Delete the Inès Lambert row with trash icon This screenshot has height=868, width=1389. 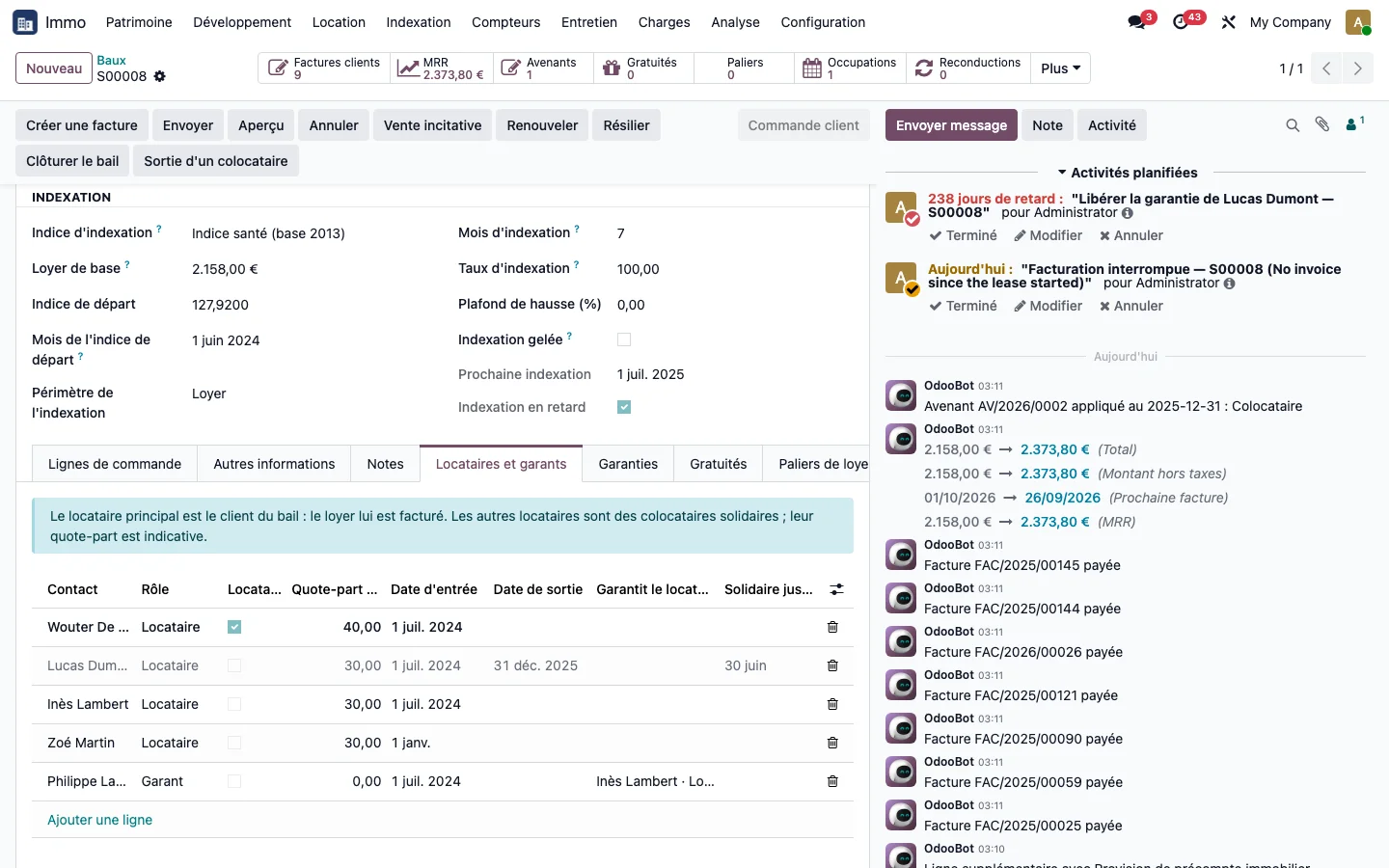click(x=832, y=704)
